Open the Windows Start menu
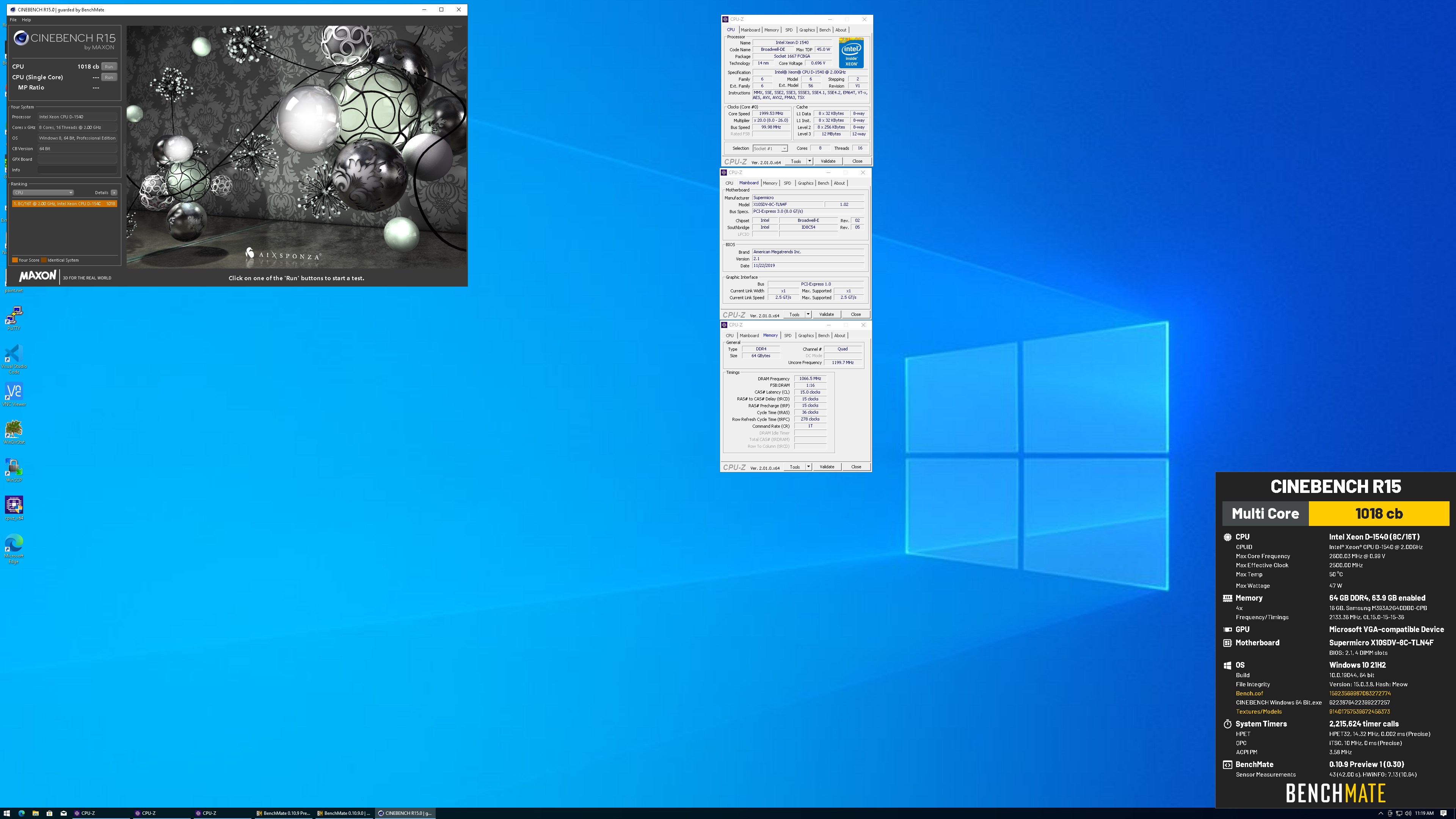1456x819 pixels. coord(7,813)
